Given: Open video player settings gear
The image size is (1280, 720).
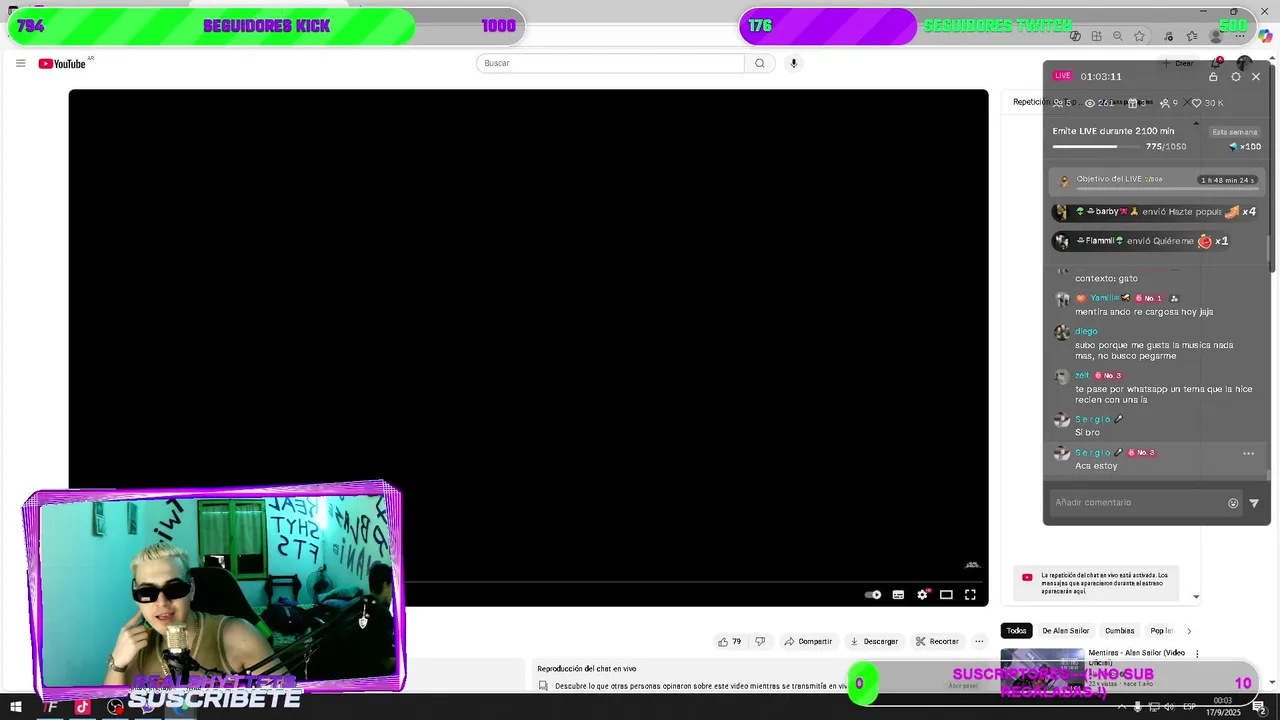Looking at the screenshot, I should [922, 595].
